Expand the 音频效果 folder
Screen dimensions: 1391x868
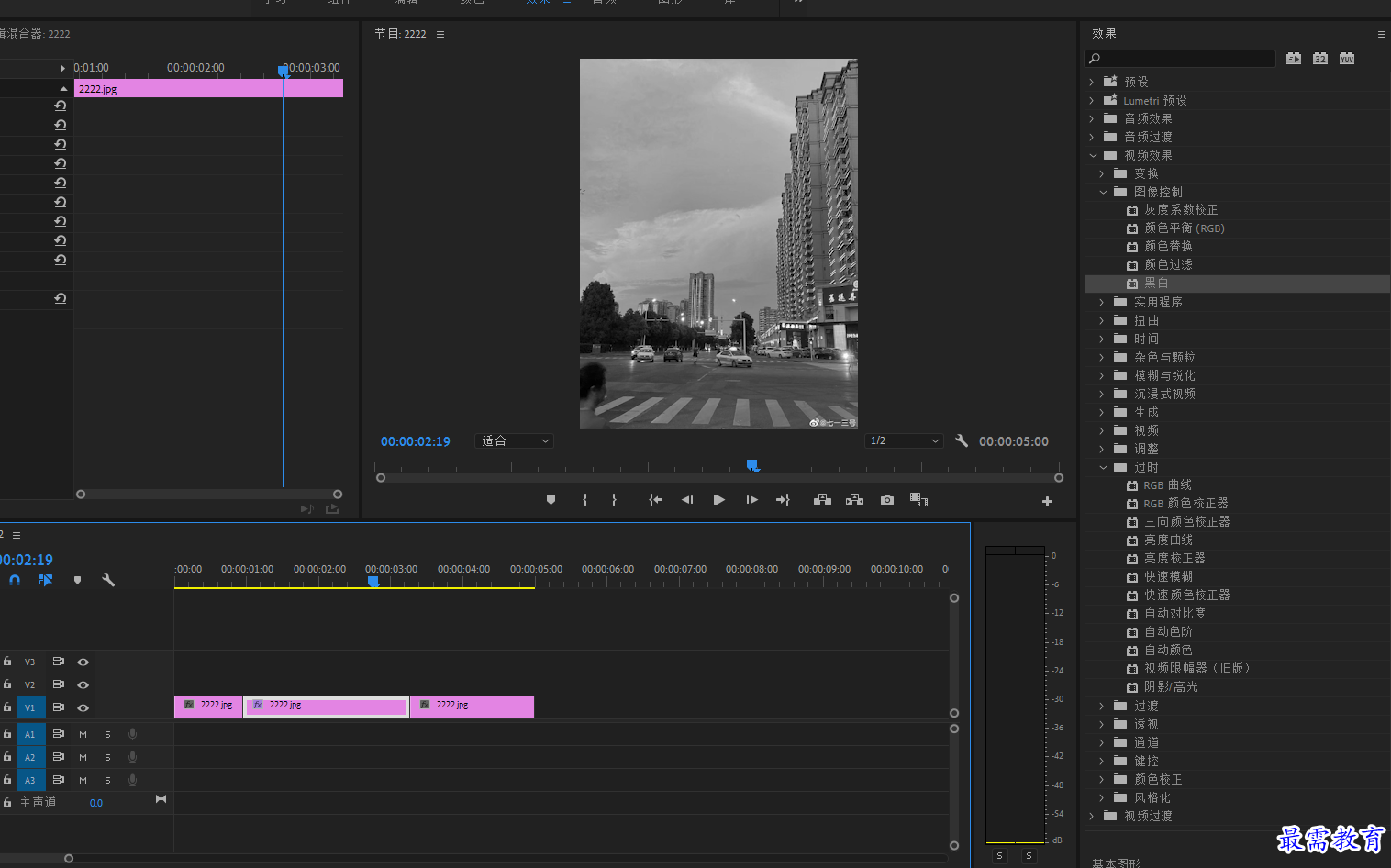click(1092, 118)
